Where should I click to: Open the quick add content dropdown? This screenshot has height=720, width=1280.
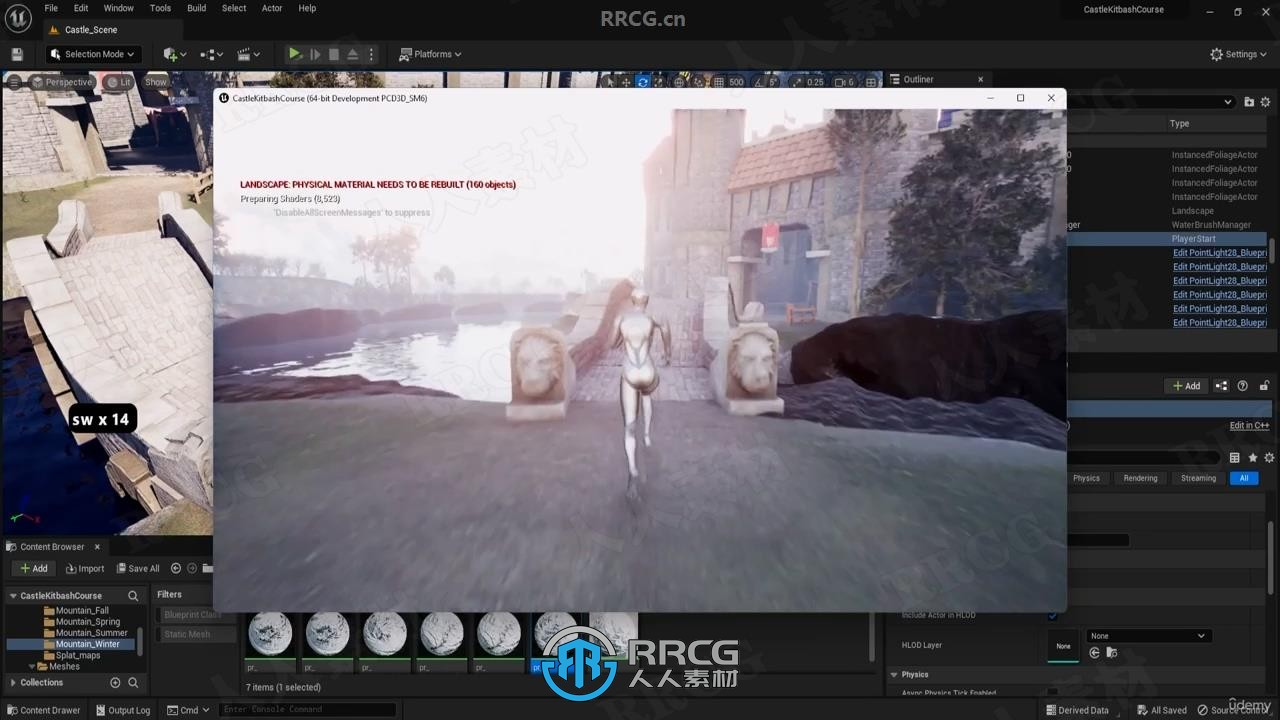(174, 54)
